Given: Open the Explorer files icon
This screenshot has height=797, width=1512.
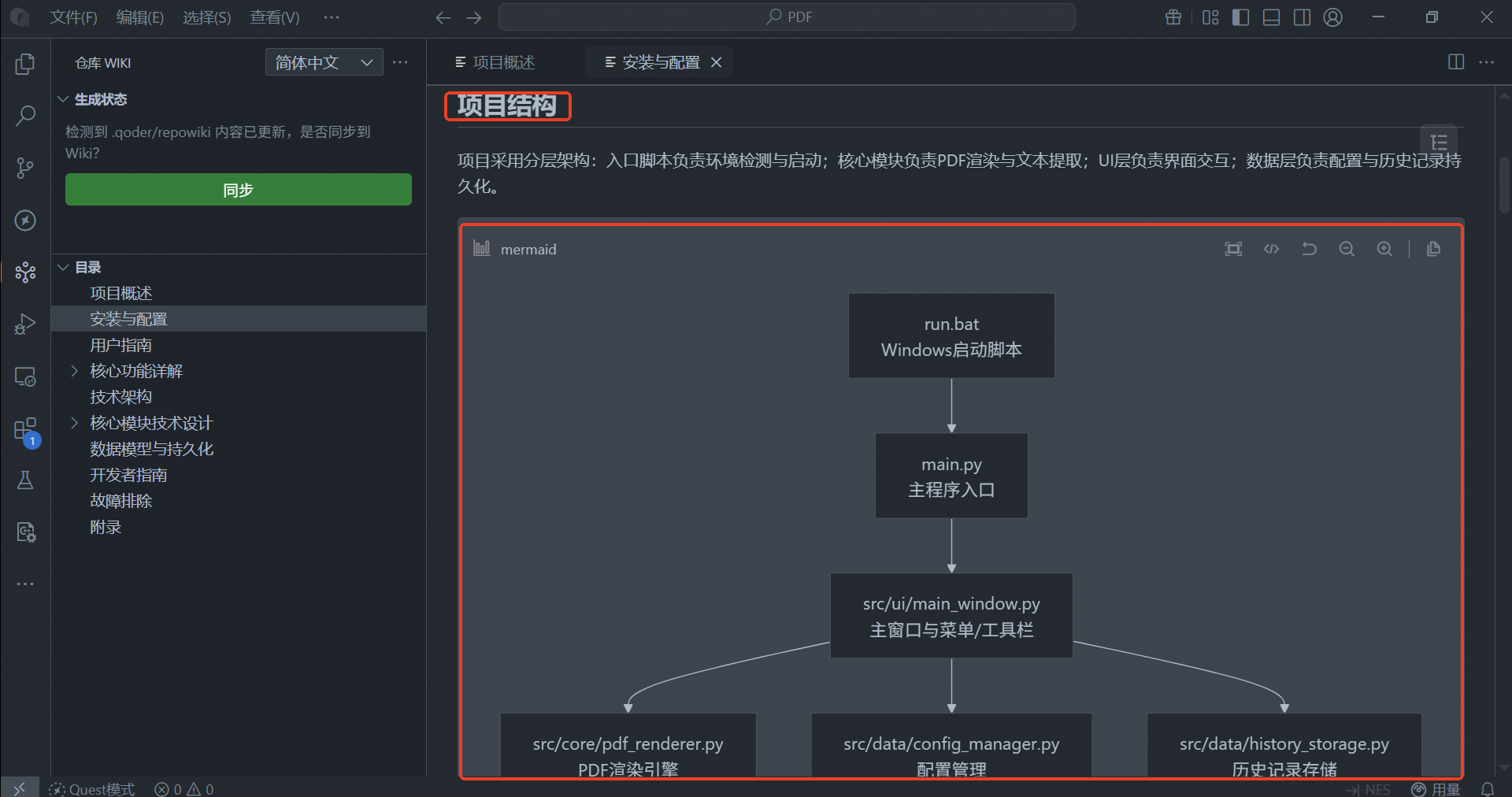Looking at the screenshot, I should point(25,64).
